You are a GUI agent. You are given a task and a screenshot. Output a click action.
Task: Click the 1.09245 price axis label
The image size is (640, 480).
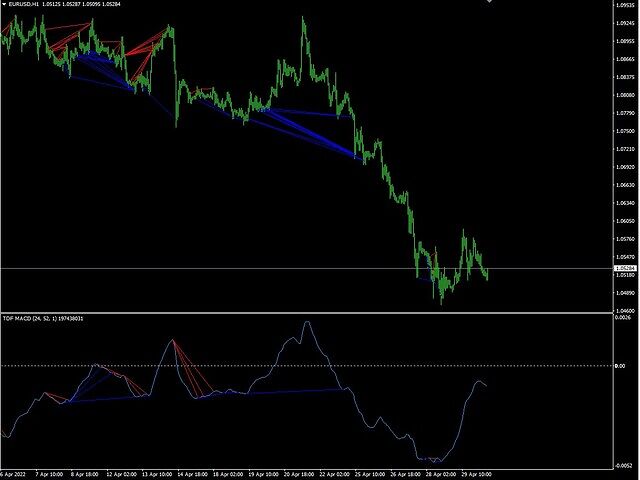coord(625,23)
